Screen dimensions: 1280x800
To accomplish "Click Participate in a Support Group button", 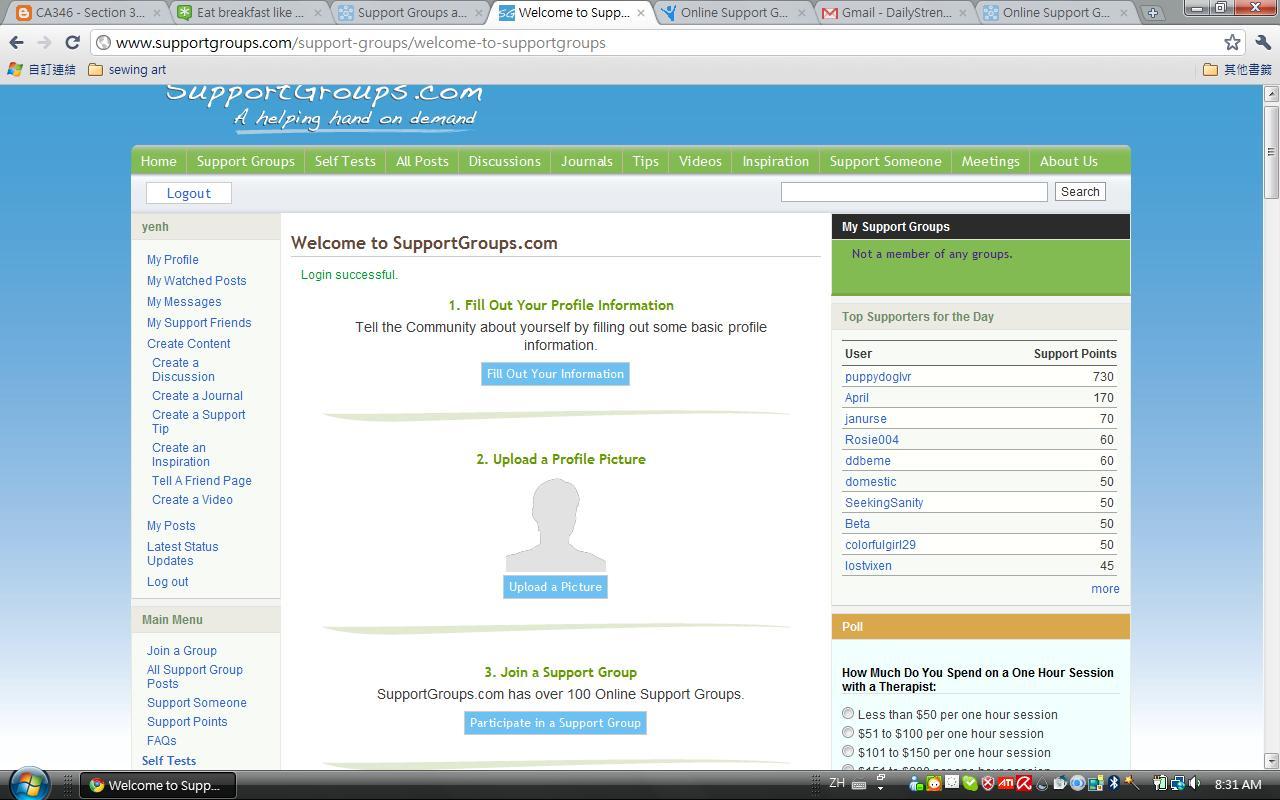I will (555, 723).
